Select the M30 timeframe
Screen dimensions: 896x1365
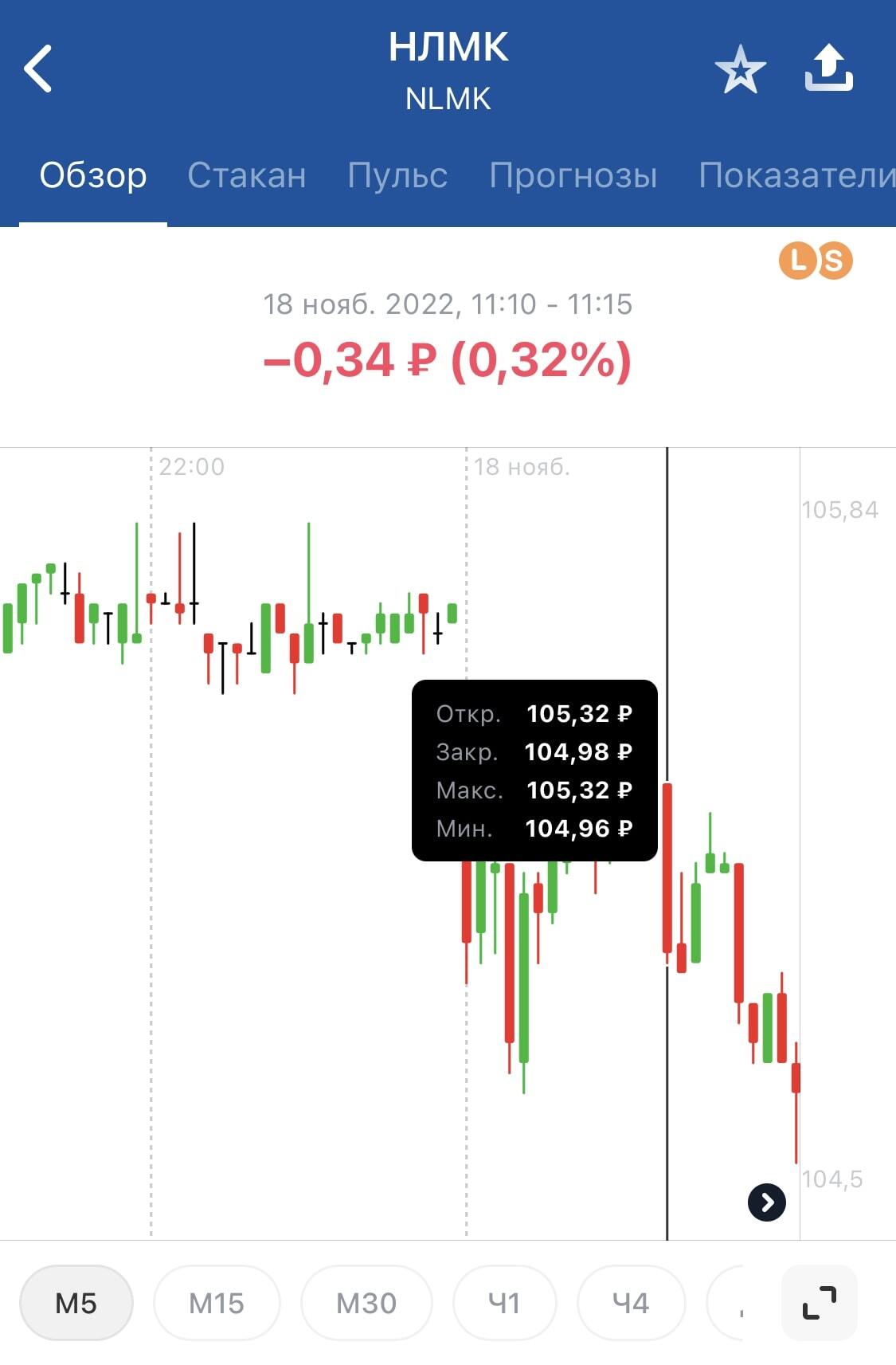tap(366, 1303)
